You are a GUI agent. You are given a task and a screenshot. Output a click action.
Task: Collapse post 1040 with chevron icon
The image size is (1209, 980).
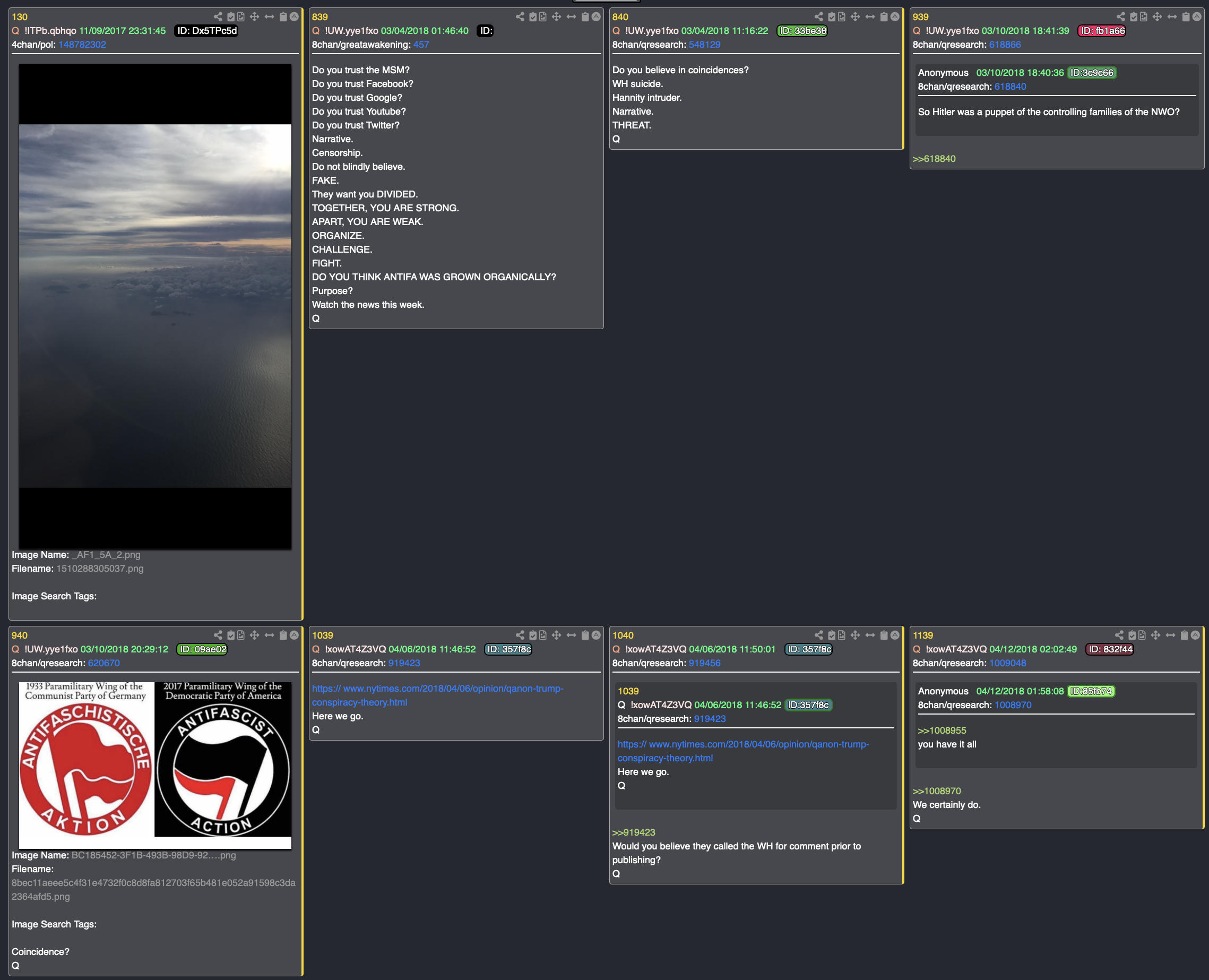(x=895, y=635)
